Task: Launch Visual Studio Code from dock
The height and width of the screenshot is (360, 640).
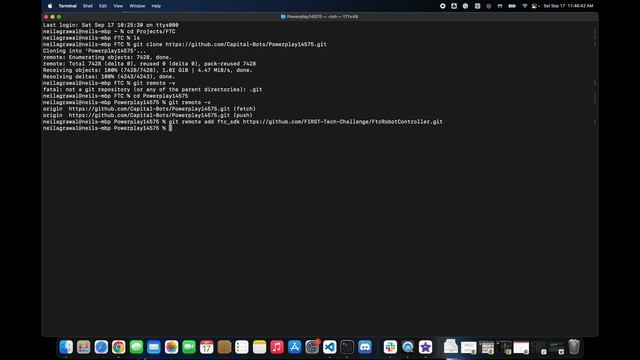Action: pos(330,347)
